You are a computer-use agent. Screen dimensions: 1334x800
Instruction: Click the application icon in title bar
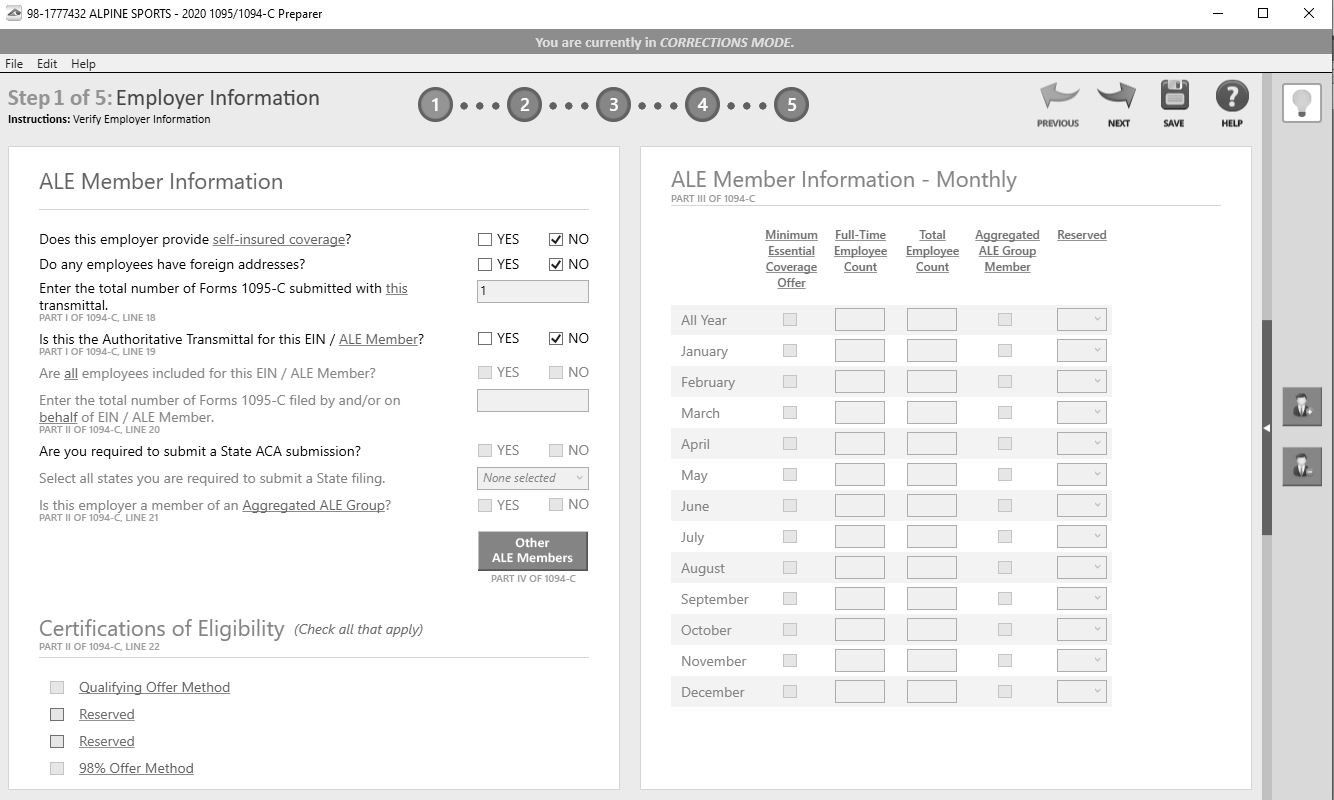14,14
